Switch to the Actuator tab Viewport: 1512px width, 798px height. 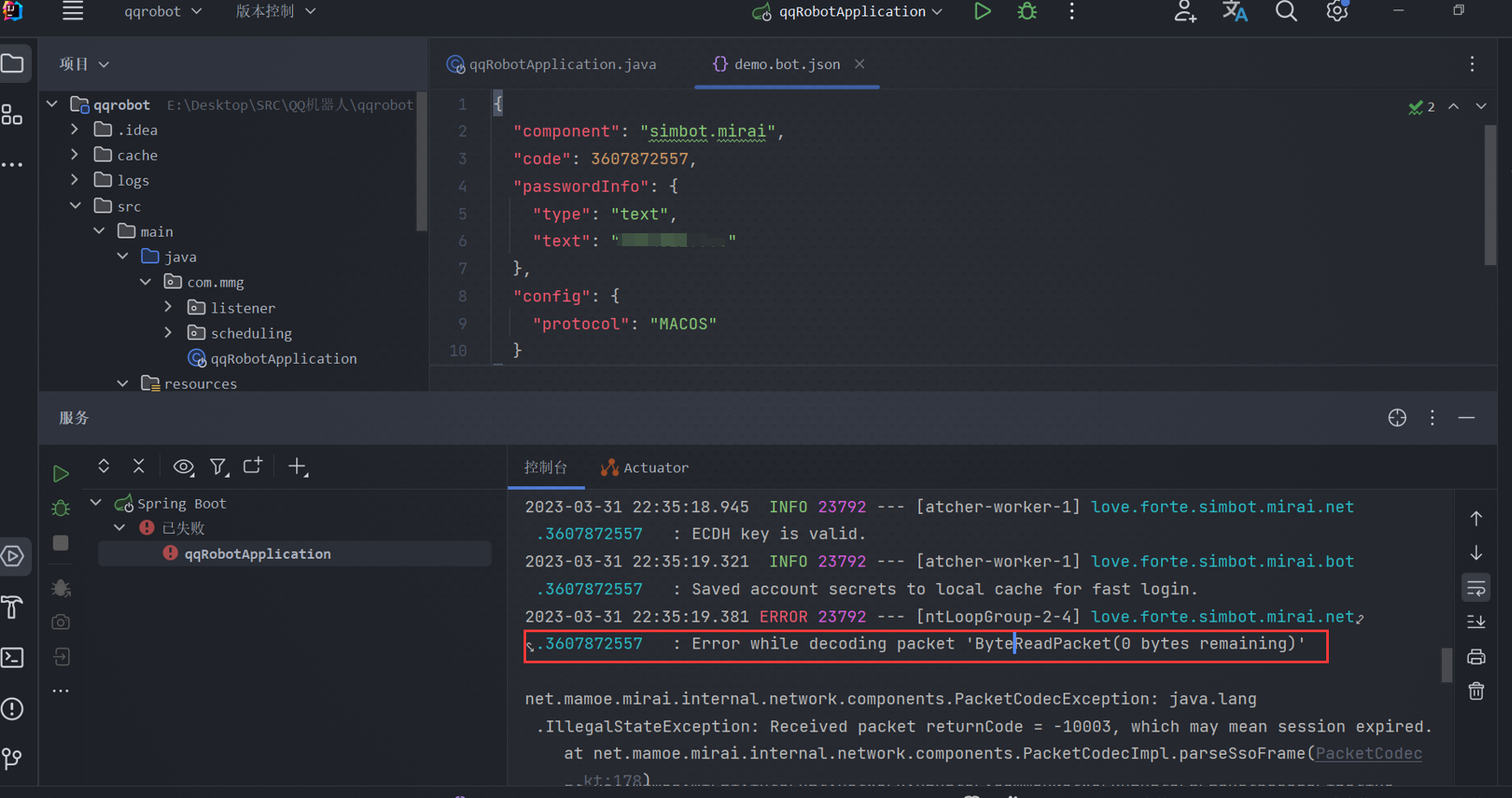click(645, 467)
